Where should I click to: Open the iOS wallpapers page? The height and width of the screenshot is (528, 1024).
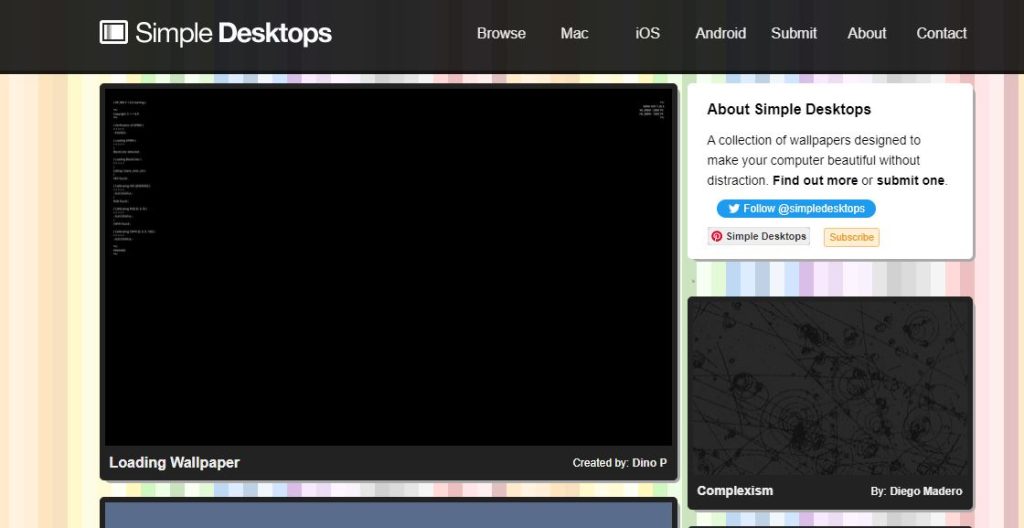point(647,33)
